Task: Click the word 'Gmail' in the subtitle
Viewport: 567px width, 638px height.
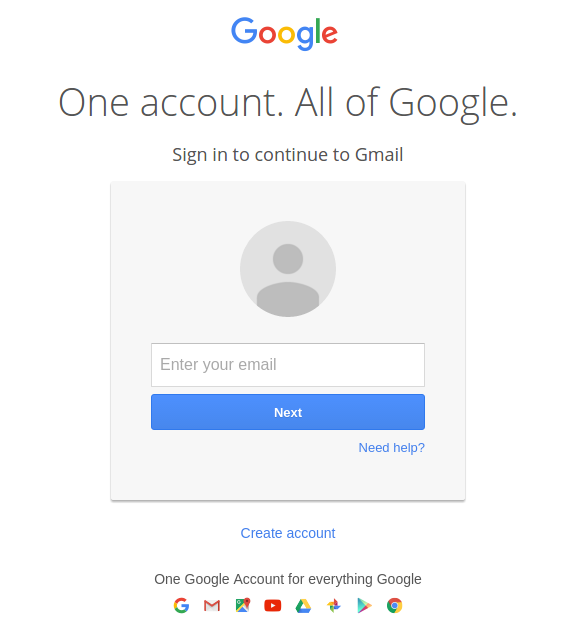Action: point(379,155)
